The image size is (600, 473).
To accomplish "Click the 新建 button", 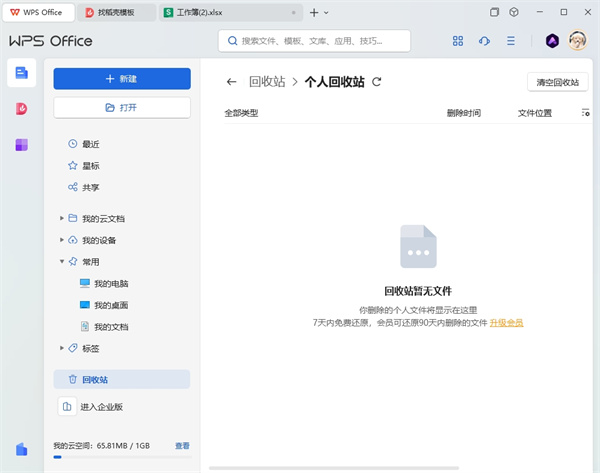I will coord(122,78).
